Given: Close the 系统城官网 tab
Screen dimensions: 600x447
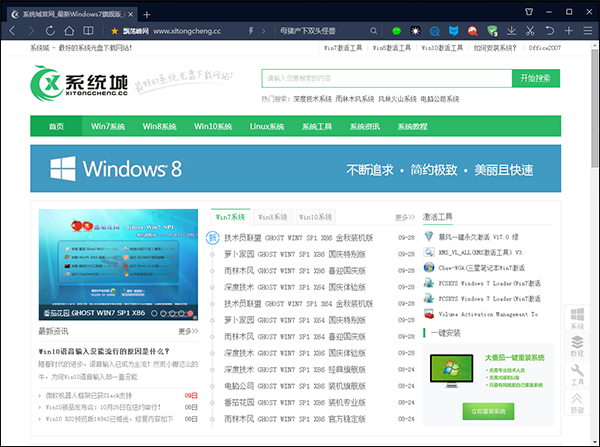Looking at the screenshot, I should (x=130, y=15).
